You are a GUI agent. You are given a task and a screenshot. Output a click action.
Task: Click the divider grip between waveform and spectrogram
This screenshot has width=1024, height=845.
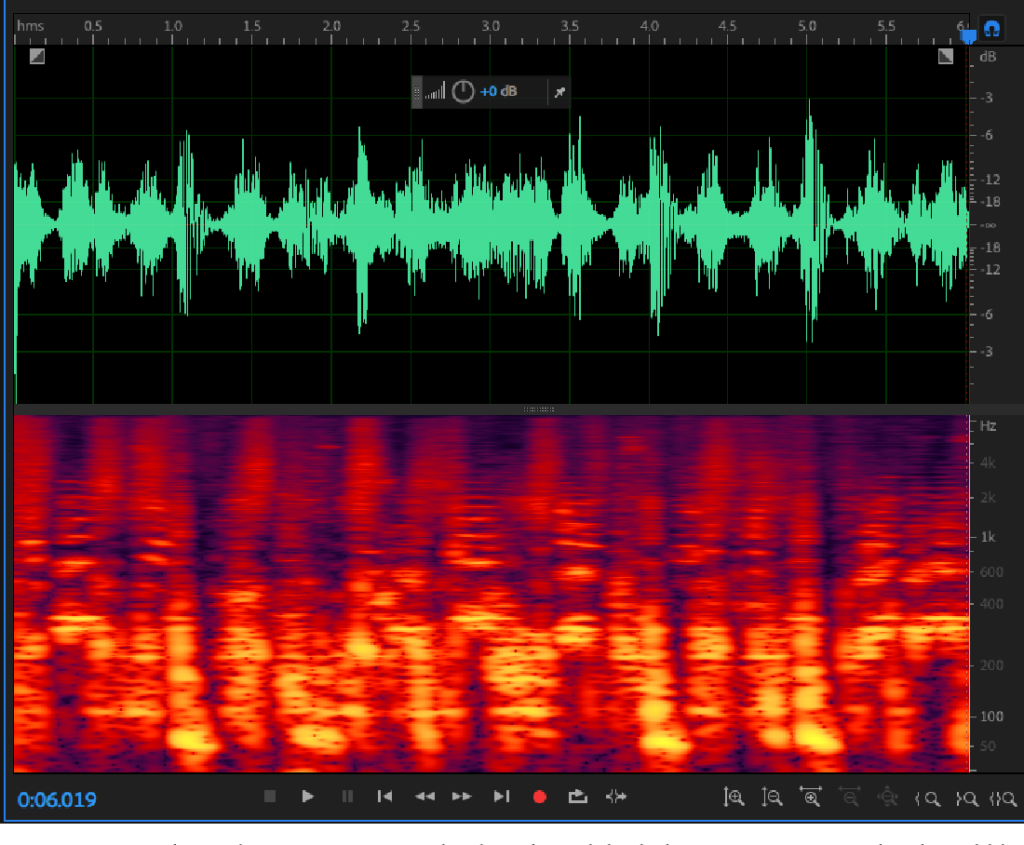click(539, 409)
